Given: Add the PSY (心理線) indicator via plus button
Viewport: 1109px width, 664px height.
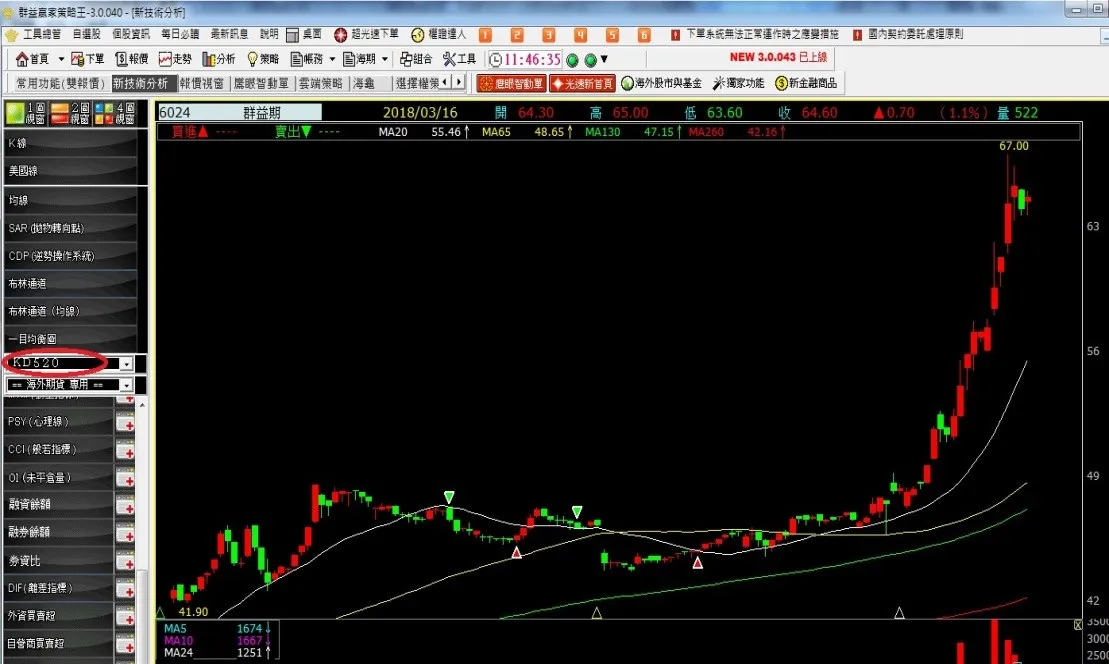Looking at the screenshot, I should pyautogui.click(x=126, y=424).
